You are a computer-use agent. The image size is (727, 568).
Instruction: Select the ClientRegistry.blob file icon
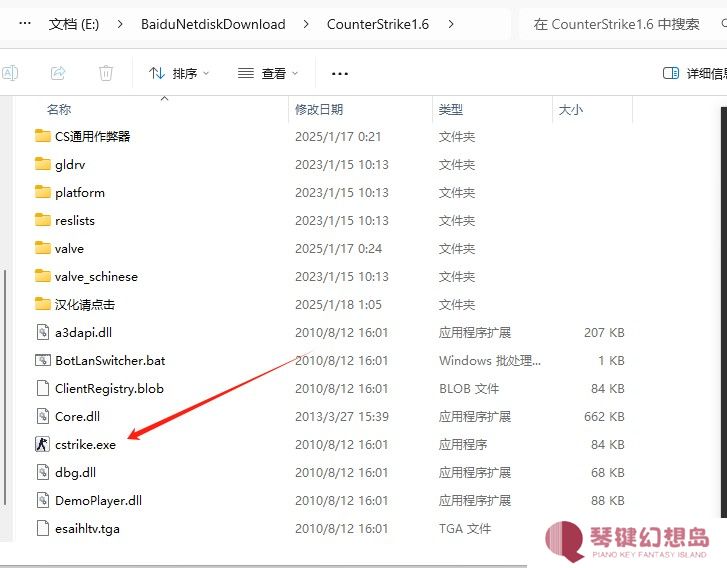click(43, 389)
